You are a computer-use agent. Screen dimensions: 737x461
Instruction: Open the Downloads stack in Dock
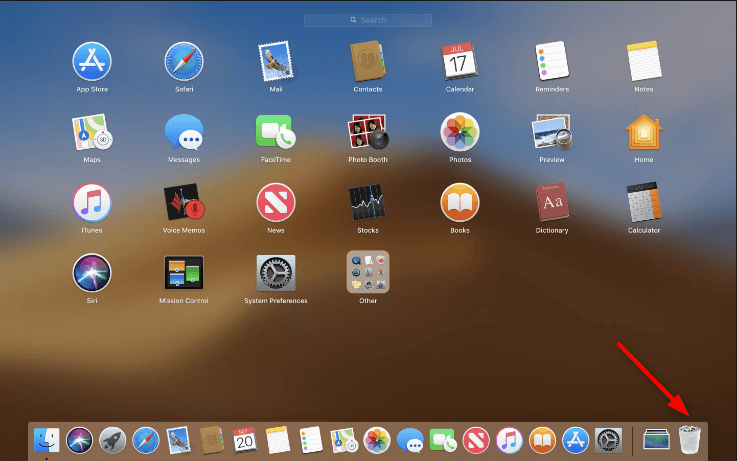(656, 439)
